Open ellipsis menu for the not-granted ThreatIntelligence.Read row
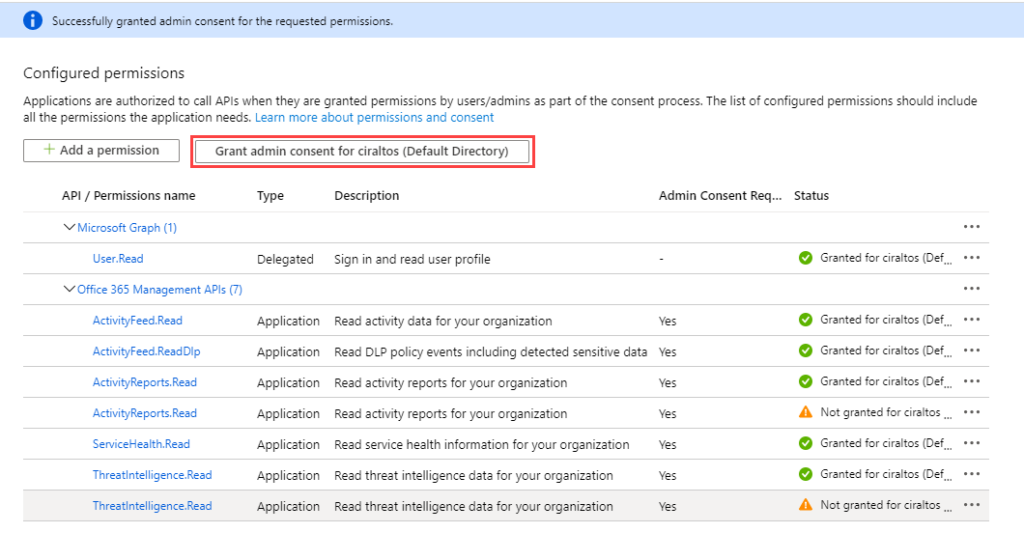 click(x=972, y=504)
